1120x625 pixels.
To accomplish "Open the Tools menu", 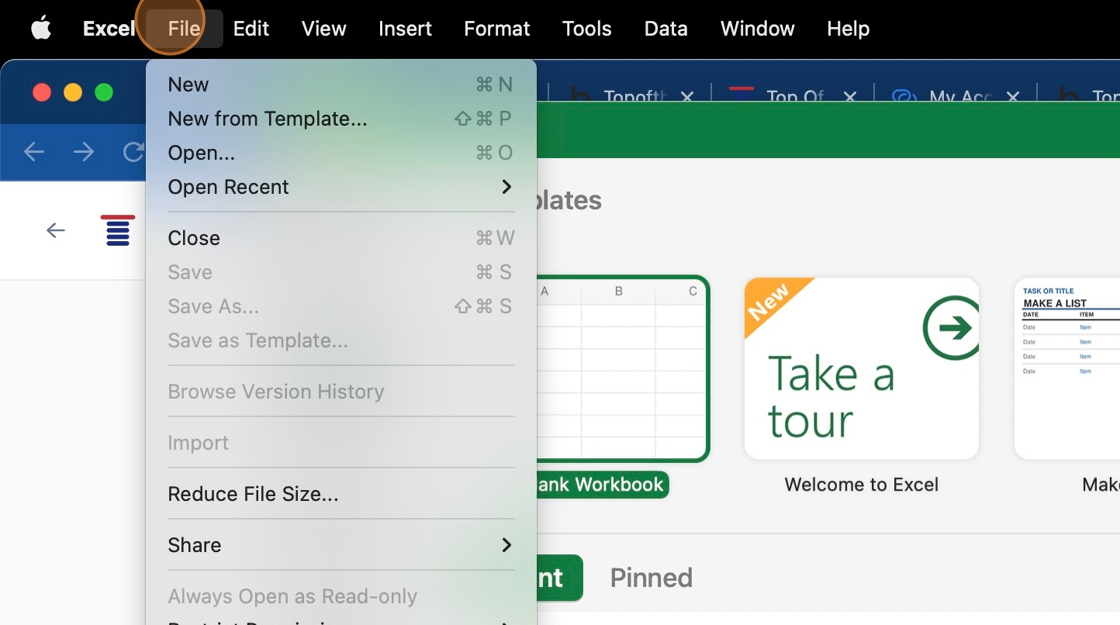I will pos(586,29).
